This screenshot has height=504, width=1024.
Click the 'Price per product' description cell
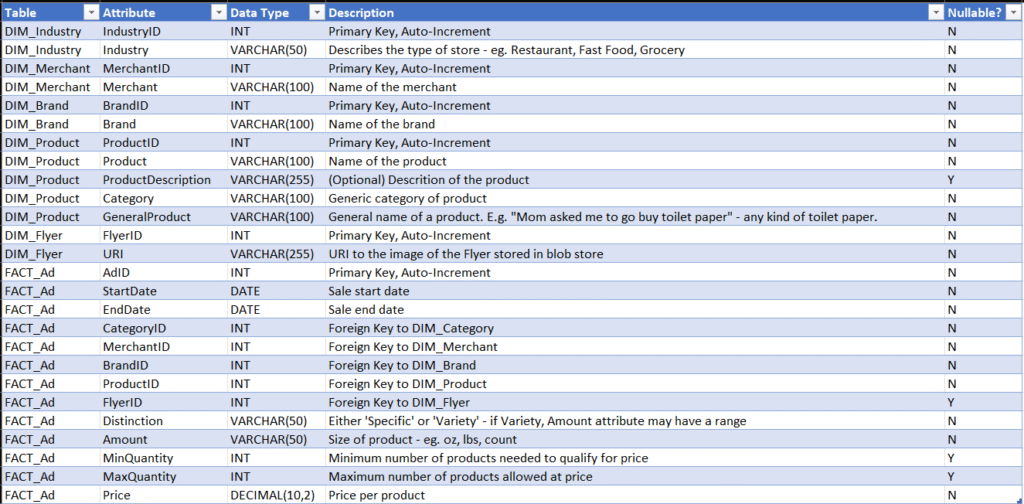634,496
